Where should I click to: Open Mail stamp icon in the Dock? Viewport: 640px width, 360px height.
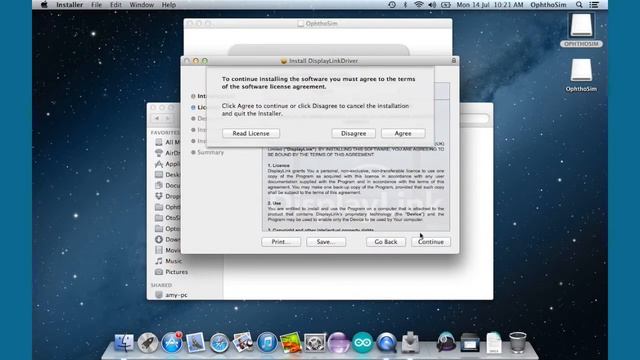tap(195, 342)
